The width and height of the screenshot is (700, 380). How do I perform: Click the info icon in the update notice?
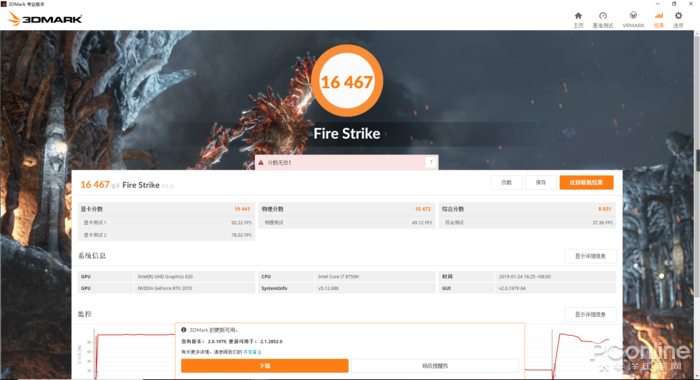183,330
